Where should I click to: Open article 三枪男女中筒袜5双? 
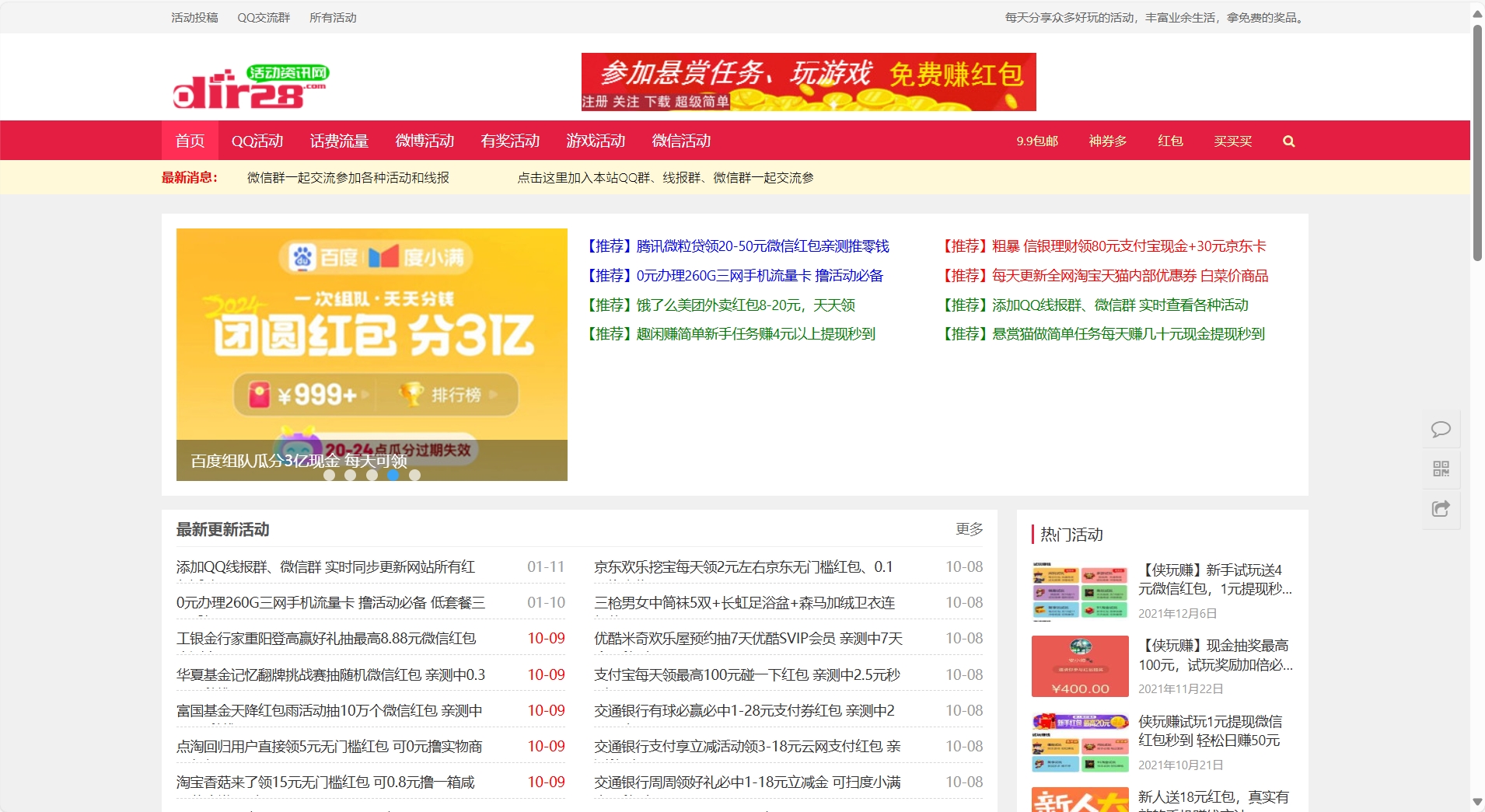745,603
